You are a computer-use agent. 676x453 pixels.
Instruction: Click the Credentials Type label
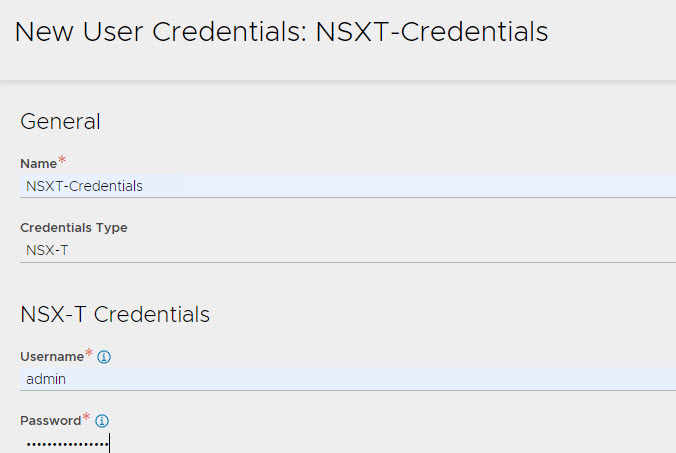tap(73, 228)
